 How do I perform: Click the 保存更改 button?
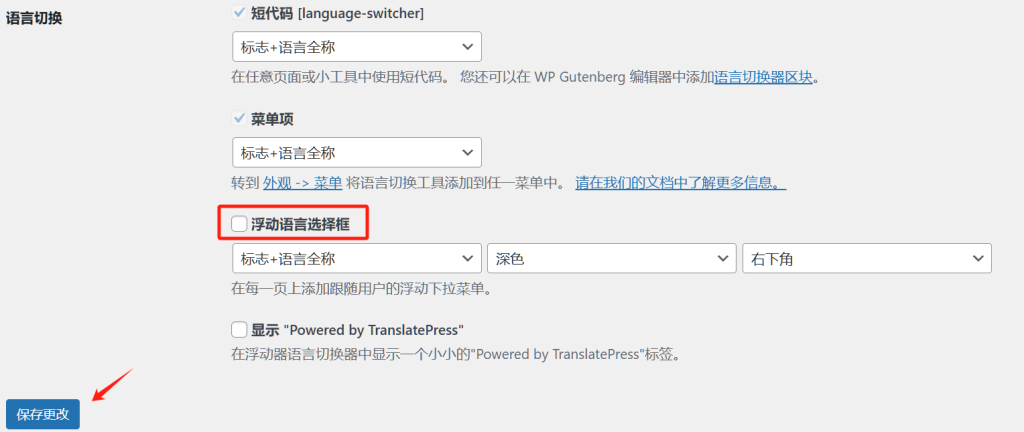pos(43,414)
